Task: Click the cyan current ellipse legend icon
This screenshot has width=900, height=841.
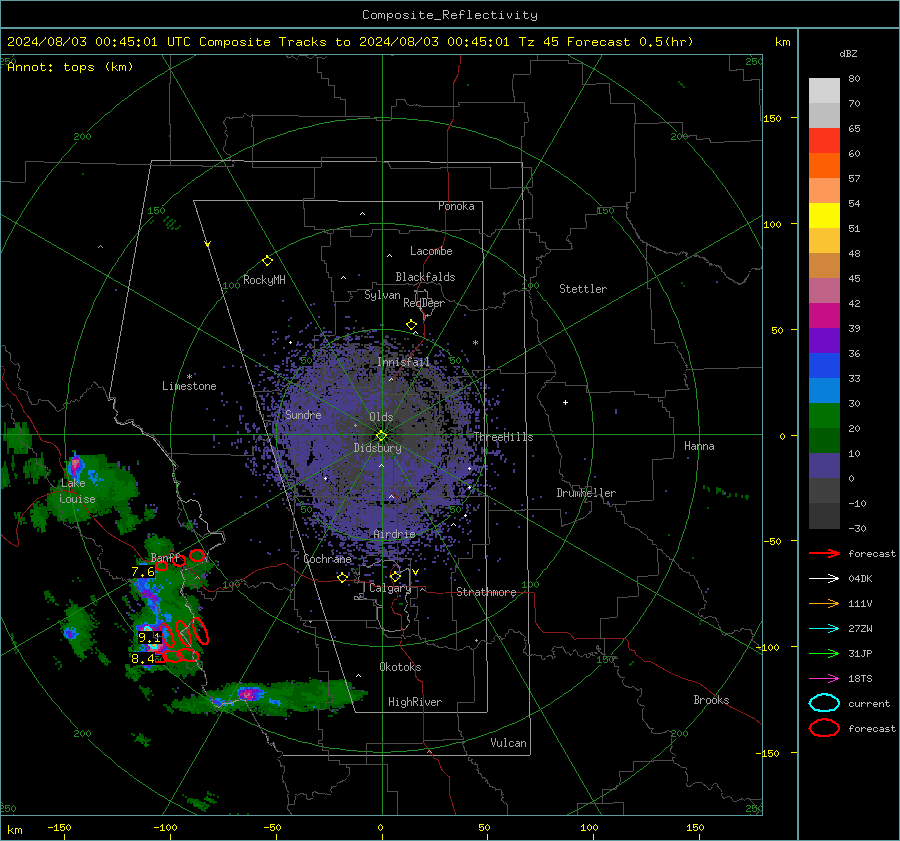Action: point(824,703)
